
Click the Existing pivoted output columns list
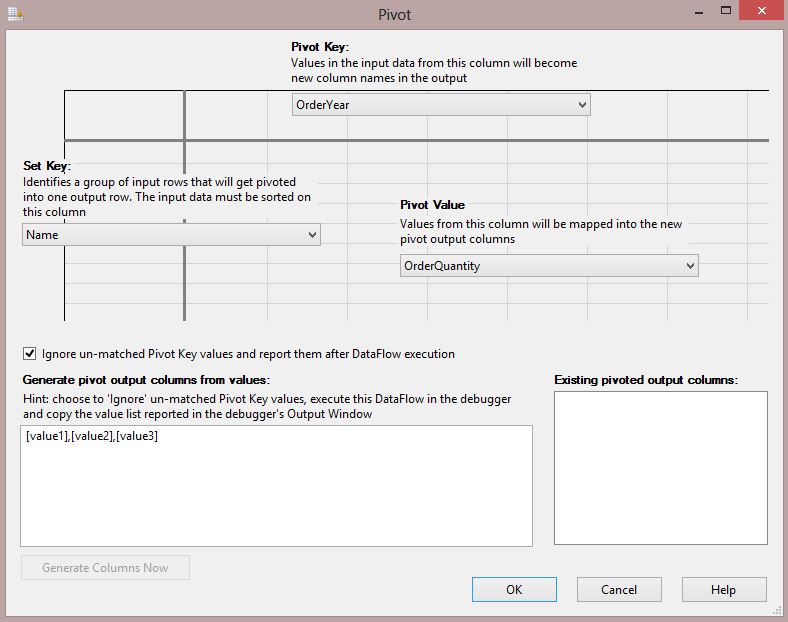(x=660, y=468)
